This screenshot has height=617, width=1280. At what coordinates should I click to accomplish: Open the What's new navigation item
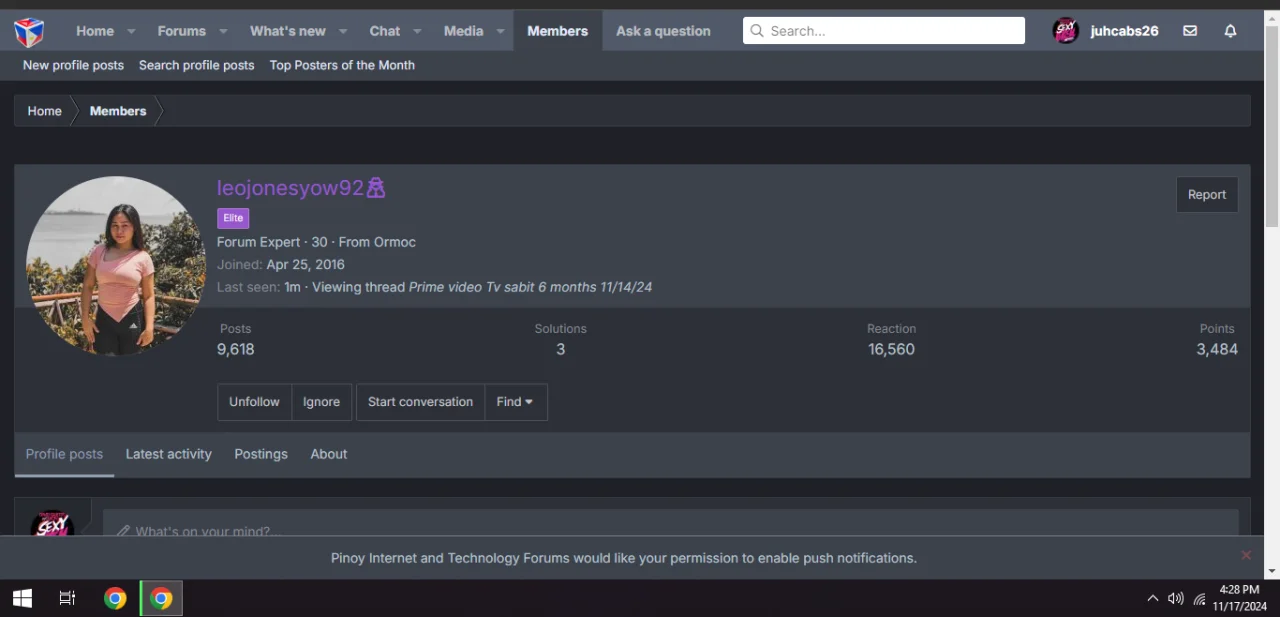pos(287,31)
